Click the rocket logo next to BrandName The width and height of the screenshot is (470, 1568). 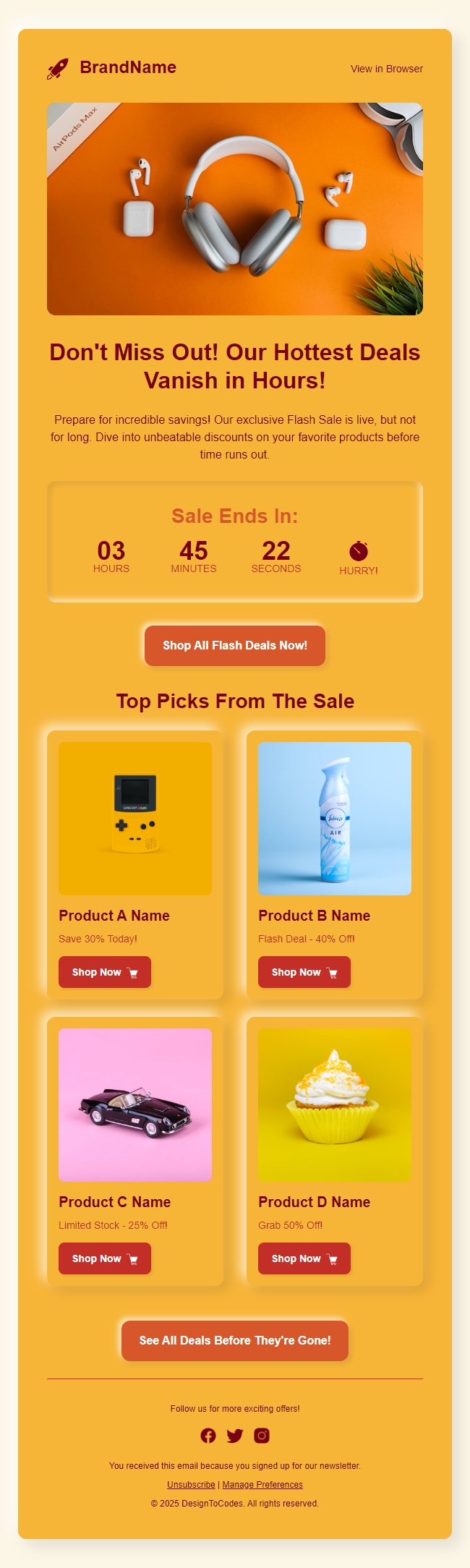pos(56,68)
